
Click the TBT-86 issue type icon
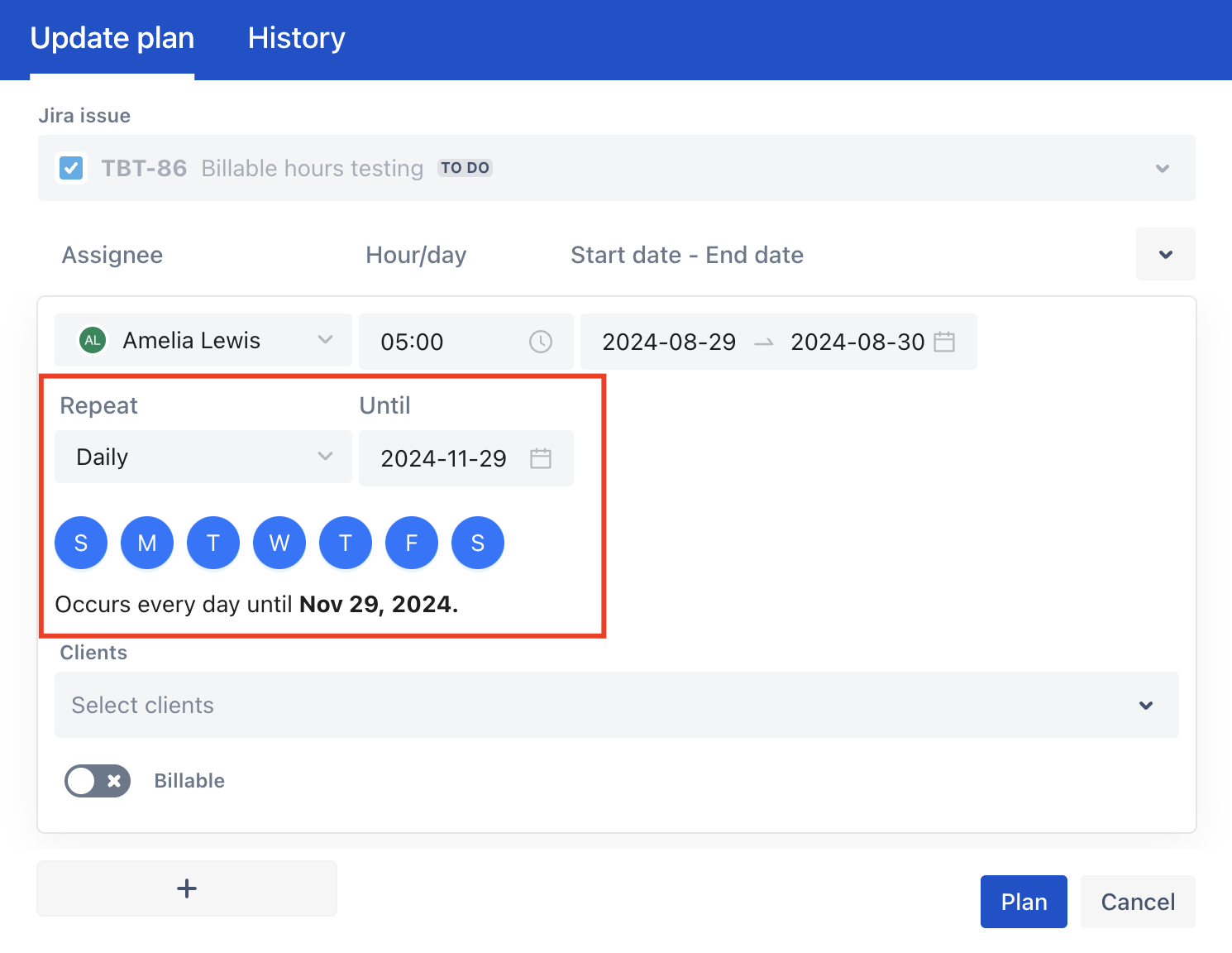72,168
